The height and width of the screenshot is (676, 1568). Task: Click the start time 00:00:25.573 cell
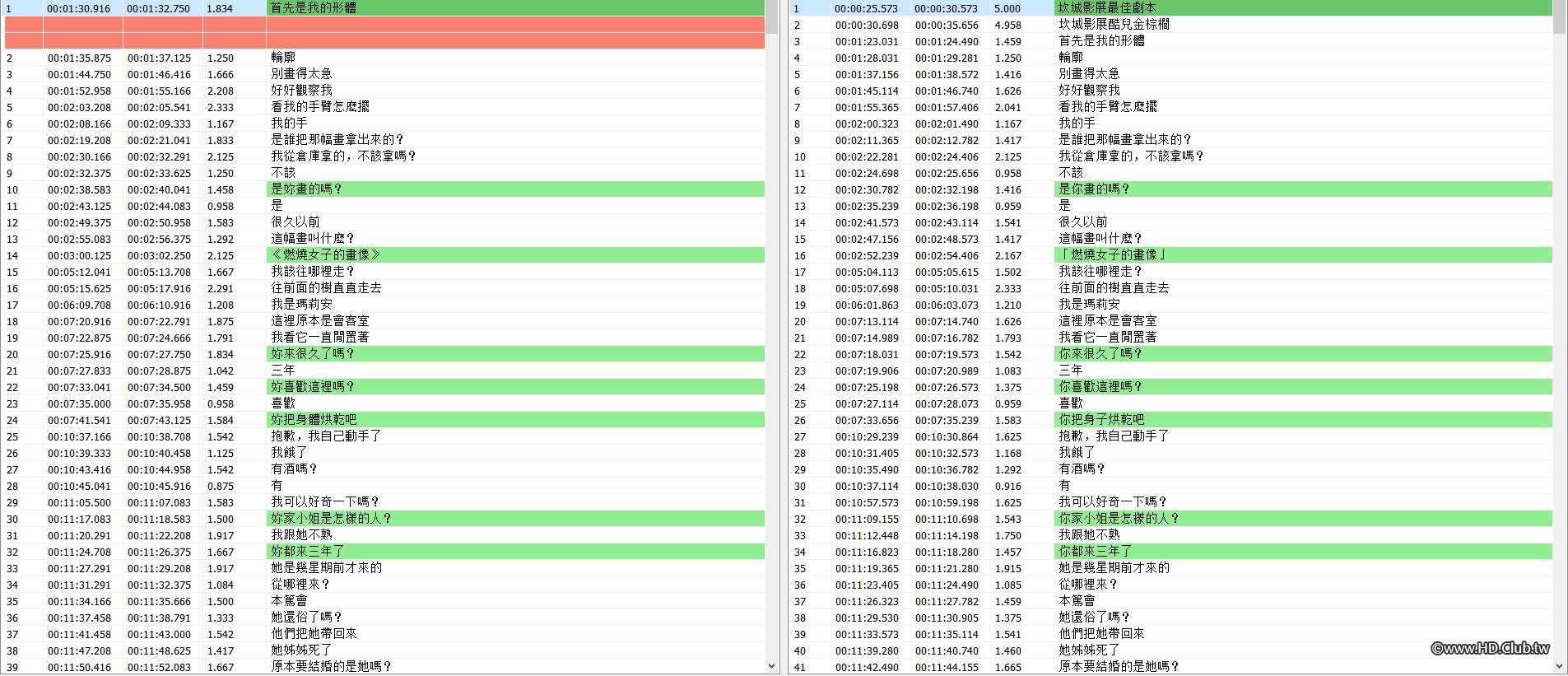(870, 8)
